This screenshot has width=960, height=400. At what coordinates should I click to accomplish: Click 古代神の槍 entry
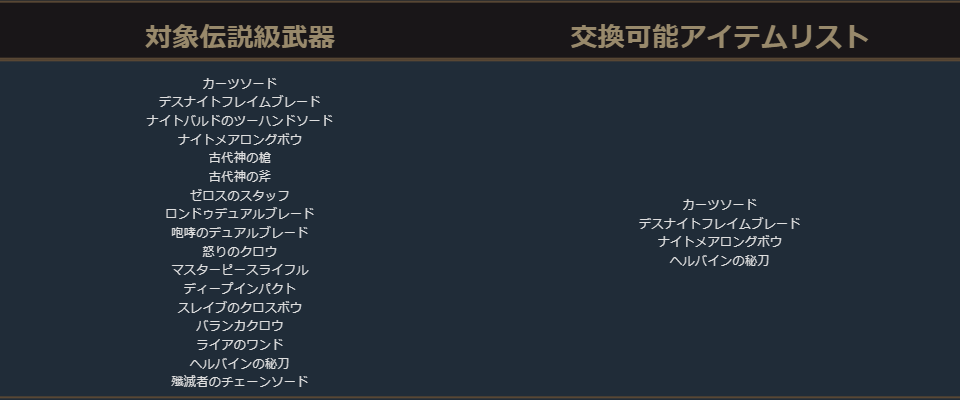pyautogui.click(x=240, y=157)
